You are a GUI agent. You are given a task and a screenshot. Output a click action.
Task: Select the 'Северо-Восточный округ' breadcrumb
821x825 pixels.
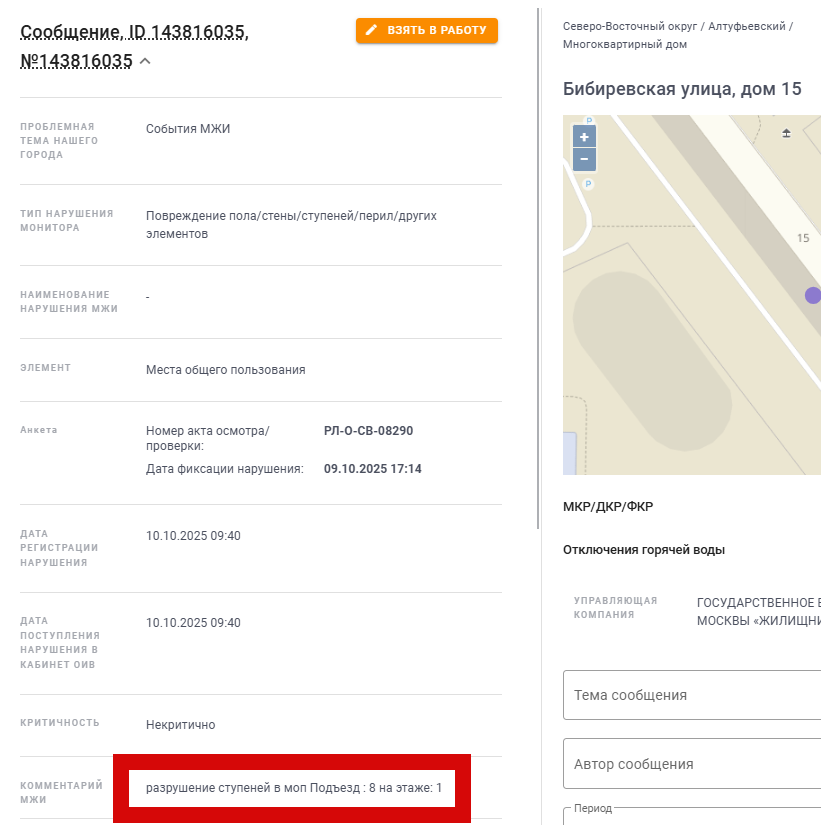630,26
